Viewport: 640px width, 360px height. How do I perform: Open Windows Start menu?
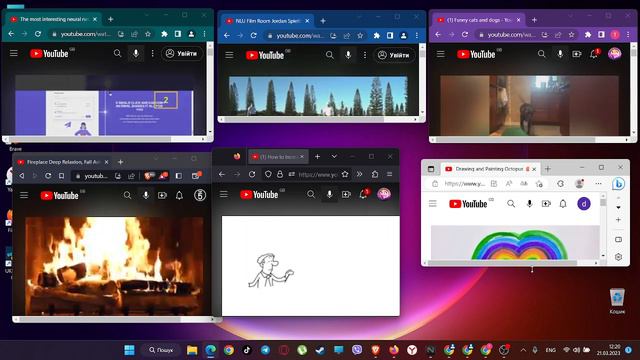tap(129, 350)
